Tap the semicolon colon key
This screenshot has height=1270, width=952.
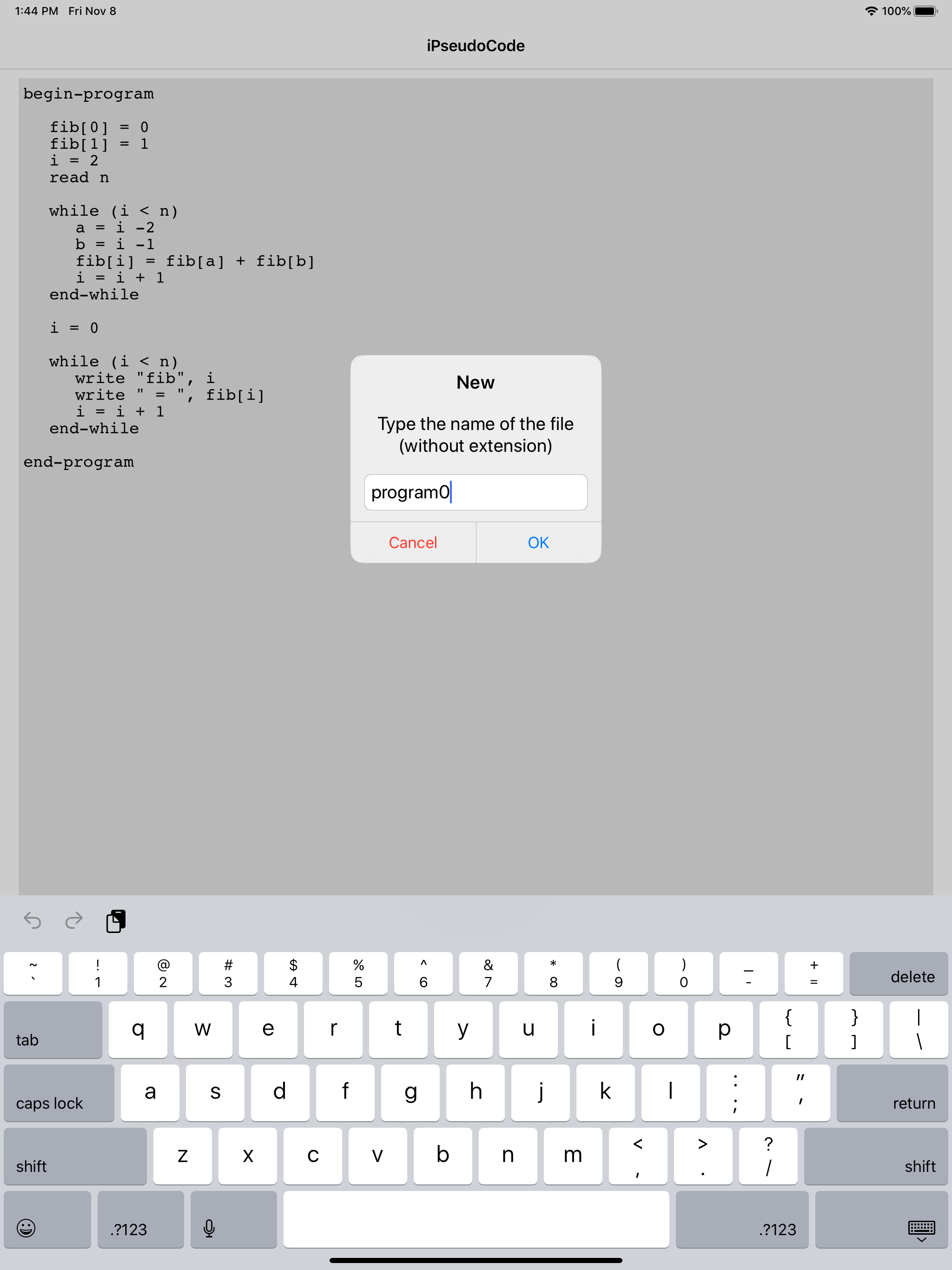coord(735,1093)
